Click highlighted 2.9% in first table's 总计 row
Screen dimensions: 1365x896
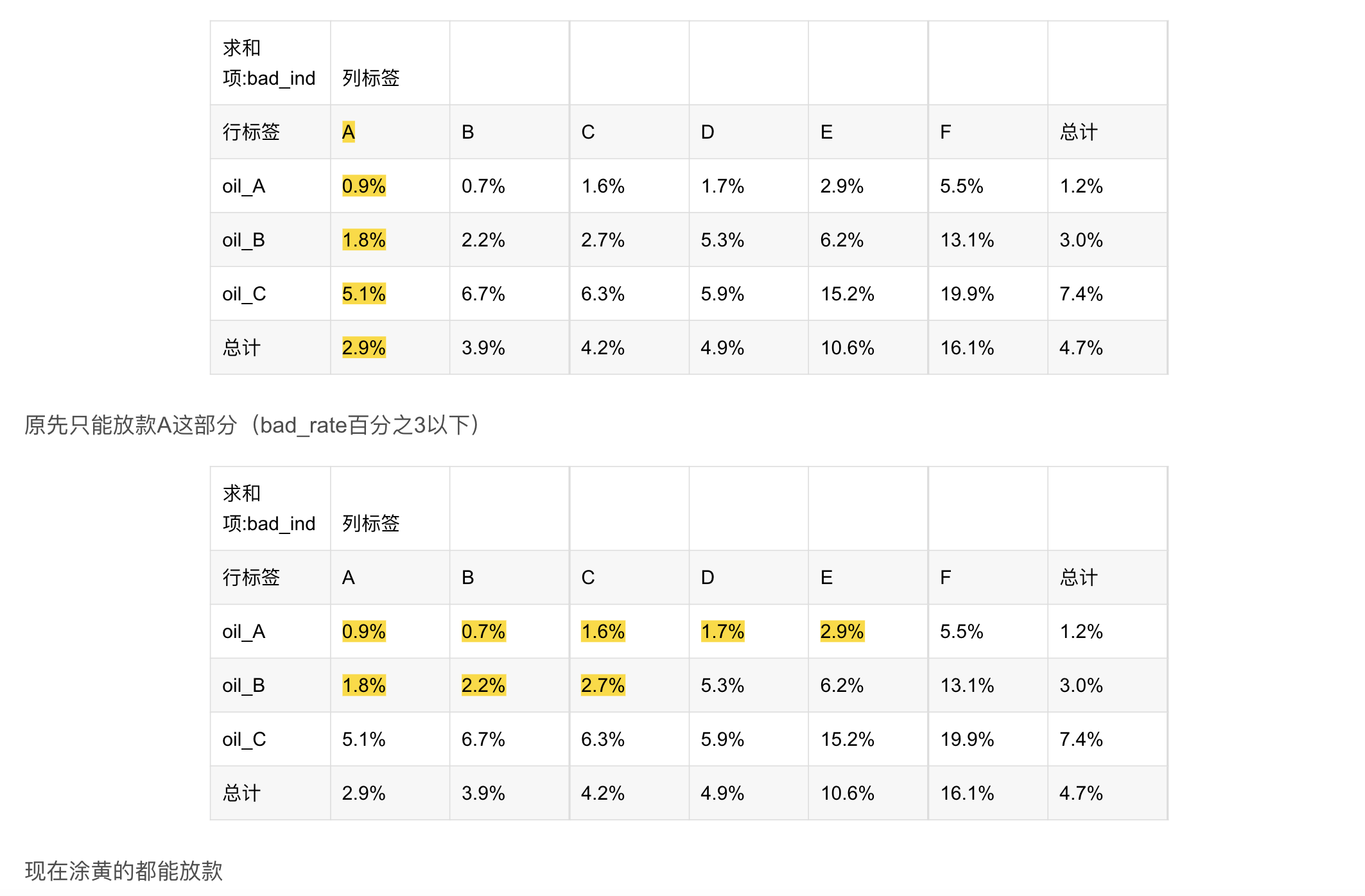pos(363,348)
